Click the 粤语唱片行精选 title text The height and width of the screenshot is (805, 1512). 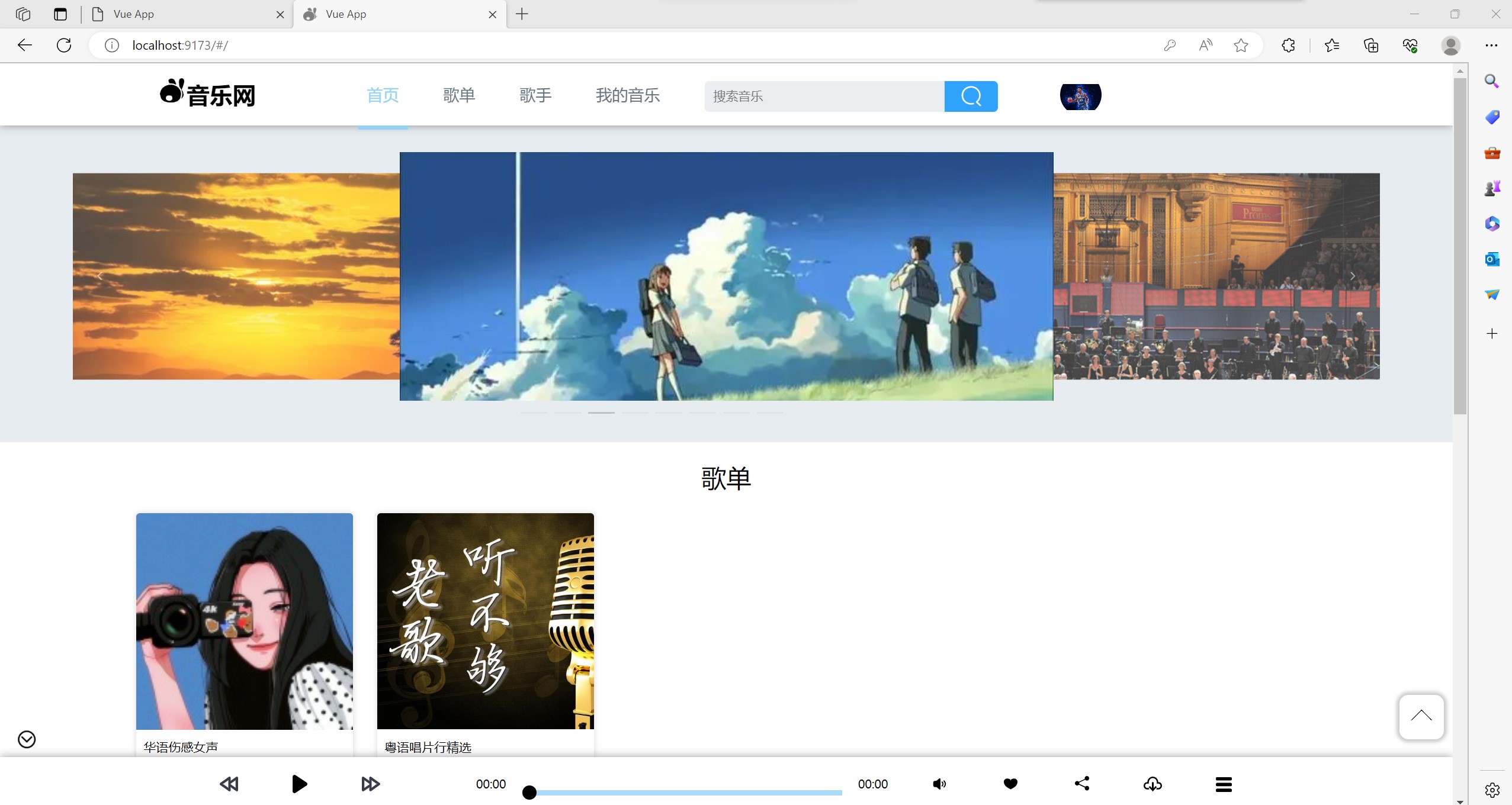pyautogui.click(x=428, y=747)
